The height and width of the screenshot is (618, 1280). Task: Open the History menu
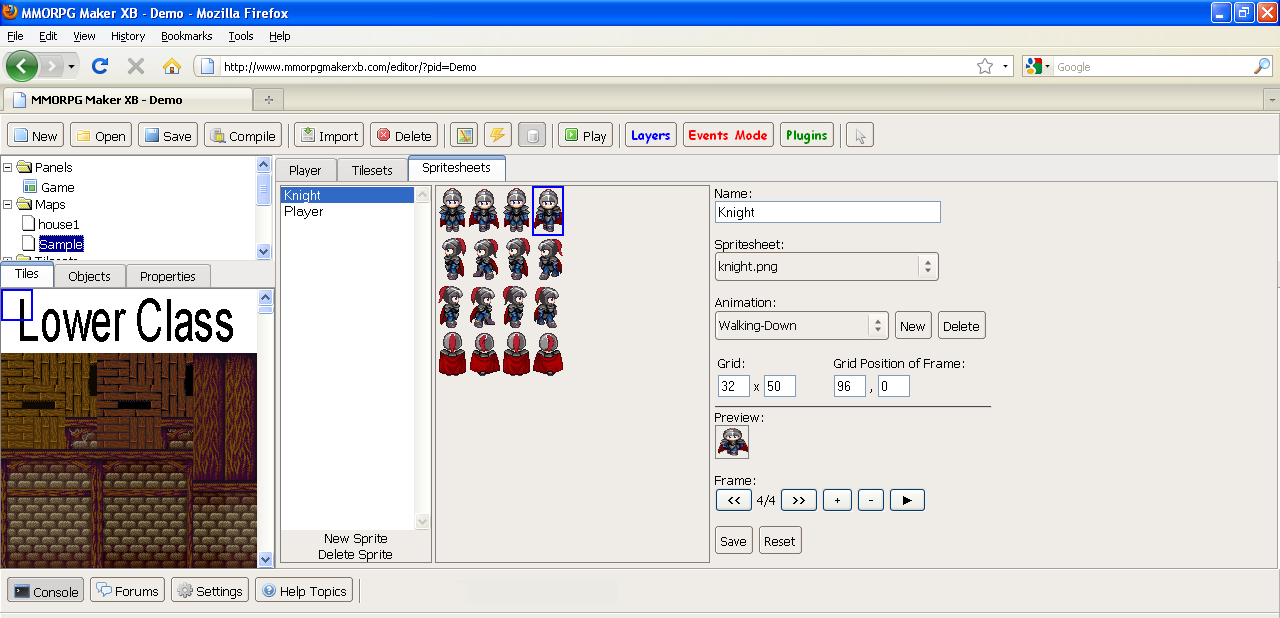(128, 36)
